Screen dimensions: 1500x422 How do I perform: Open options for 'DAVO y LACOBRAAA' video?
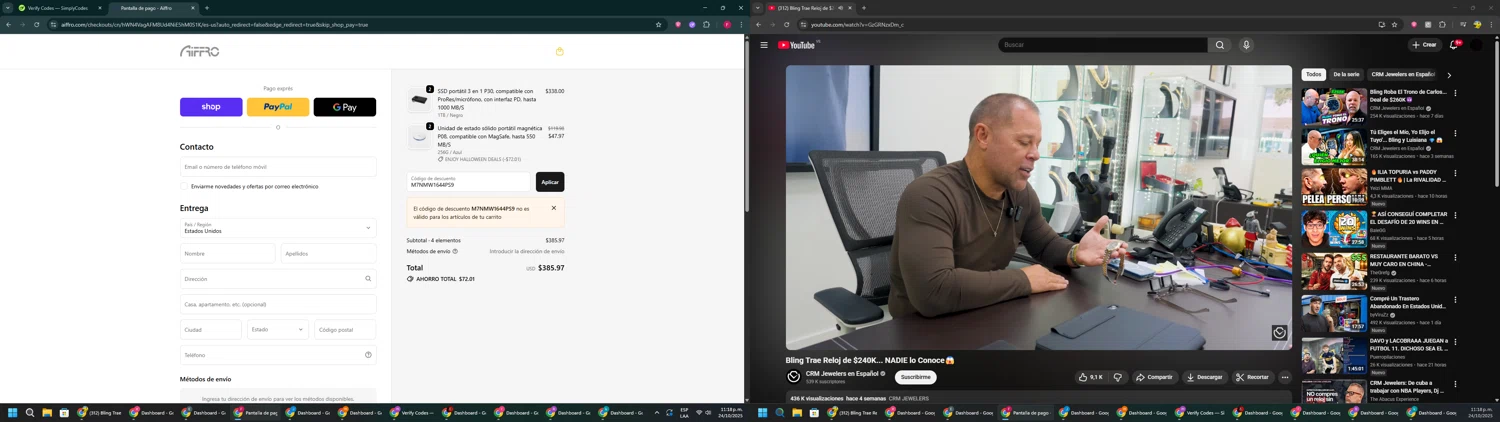click(1455, 341)
